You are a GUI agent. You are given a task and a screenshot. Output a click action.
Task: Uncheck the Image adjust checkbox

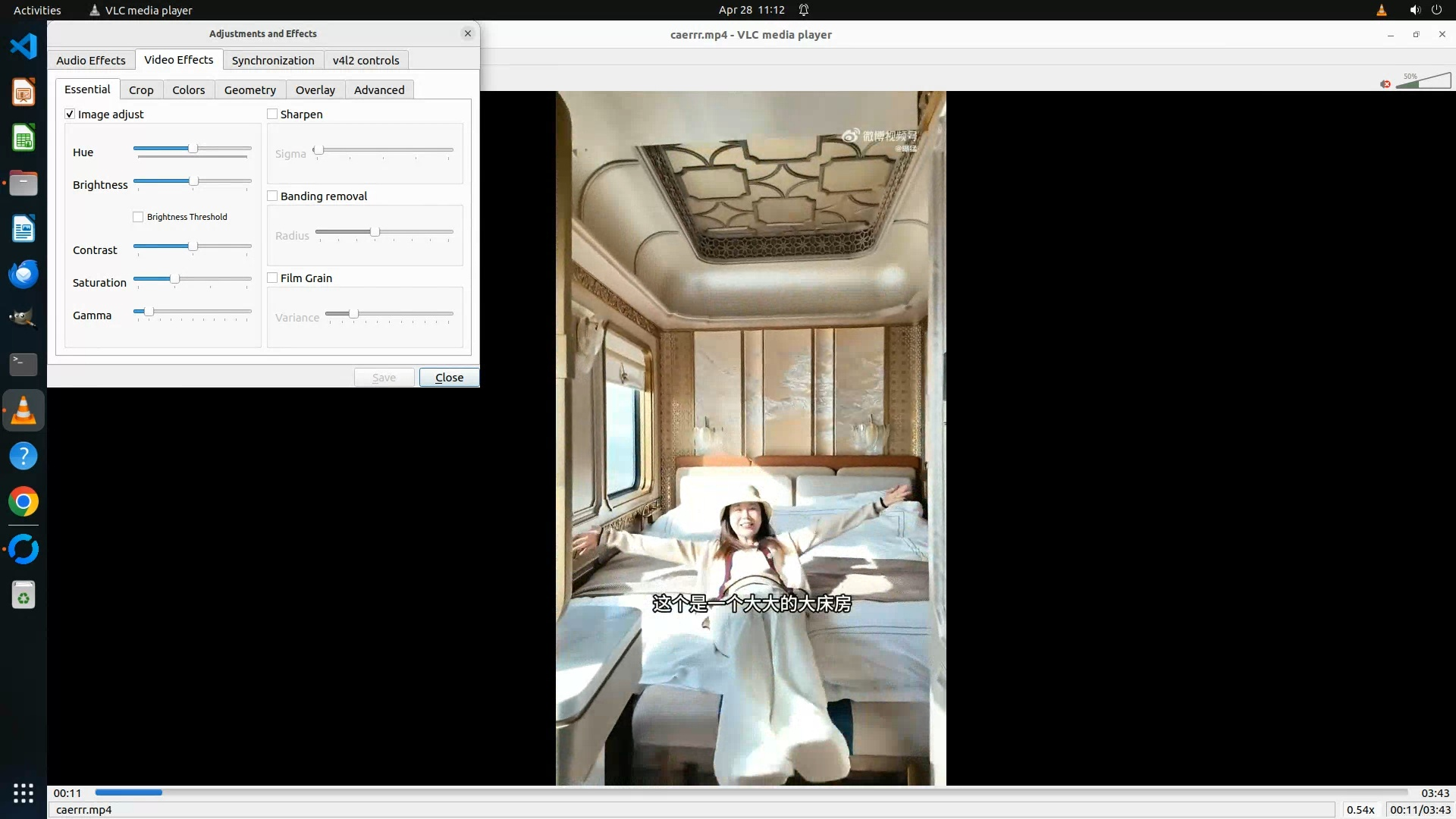click(70, 114)
